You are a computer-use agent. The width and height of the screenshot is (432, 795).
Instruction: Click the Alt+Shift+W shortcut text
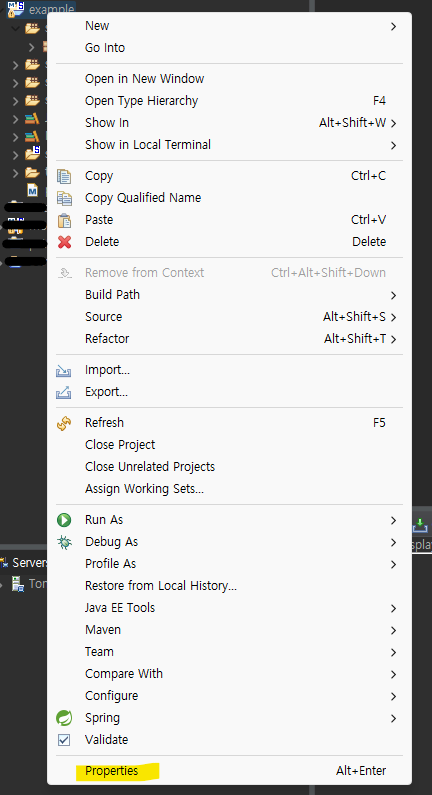tap(352, 123)
